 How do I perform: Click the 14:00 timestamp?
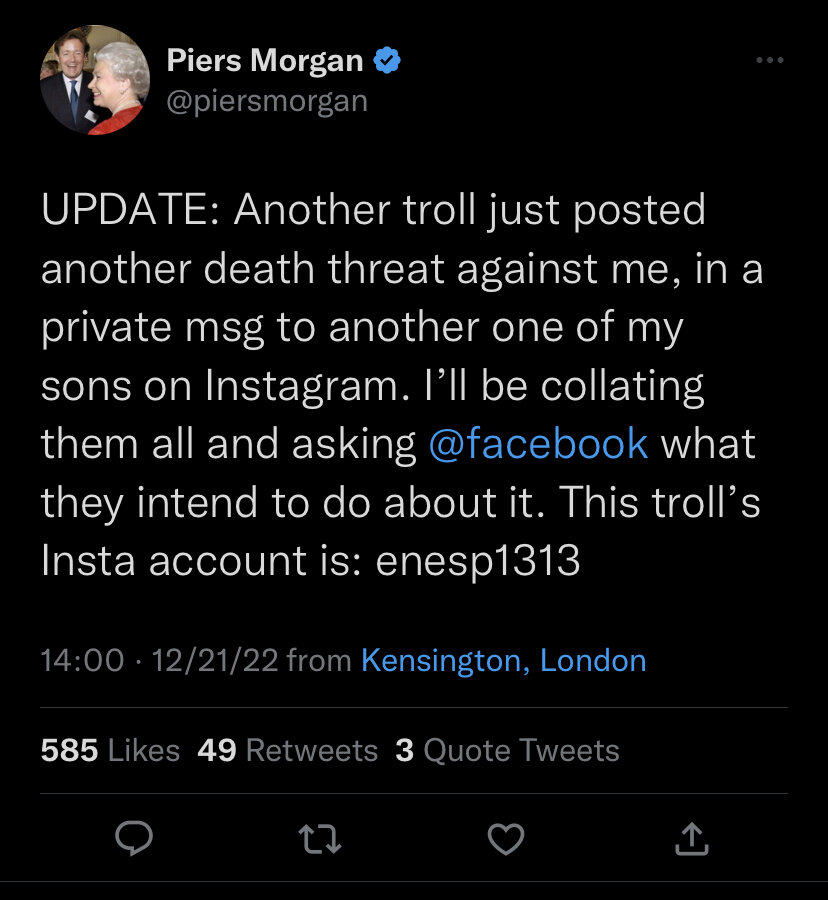83,660
